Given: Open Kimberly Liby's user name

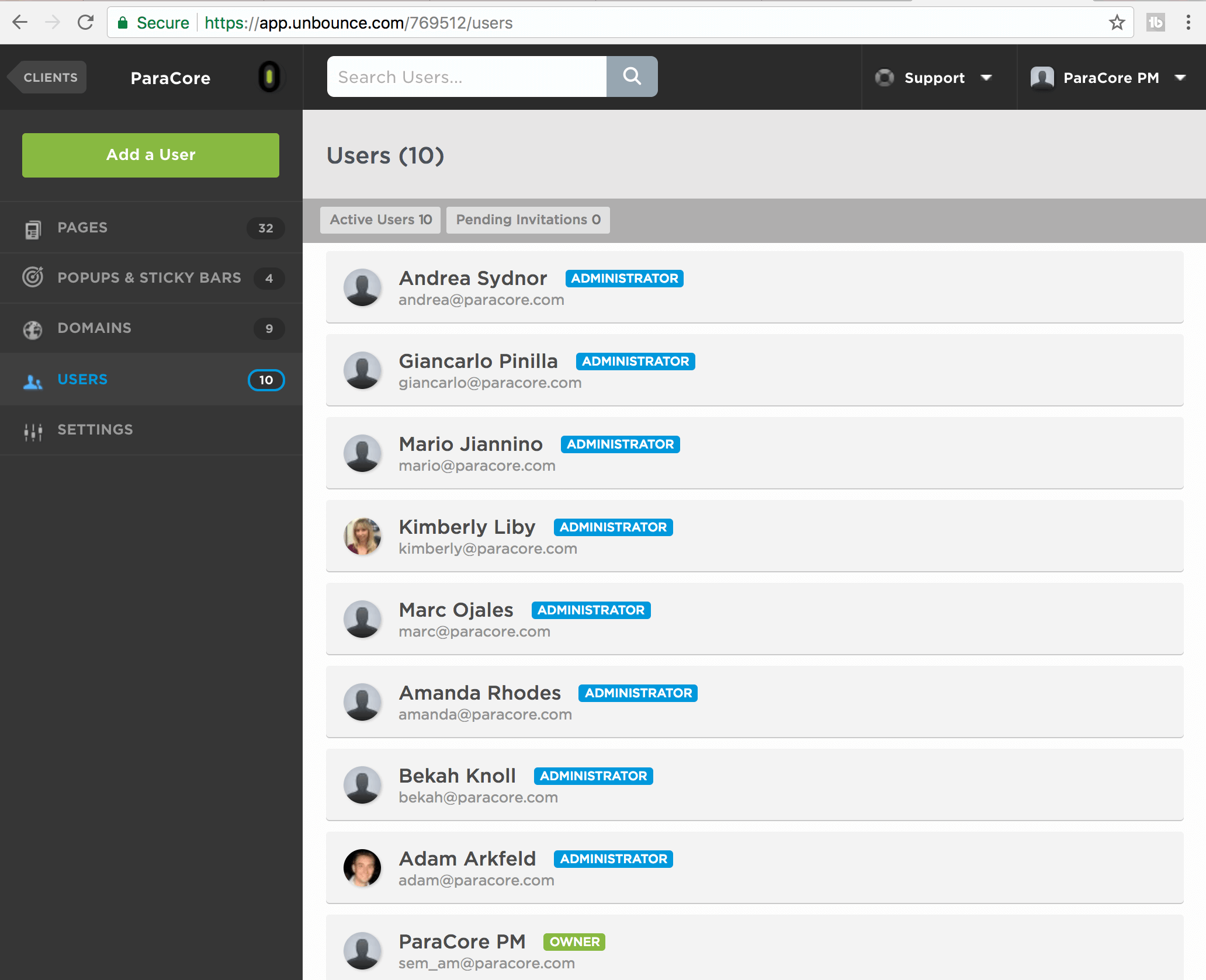Looking at the screenshot, I should (x=467, y=527).
